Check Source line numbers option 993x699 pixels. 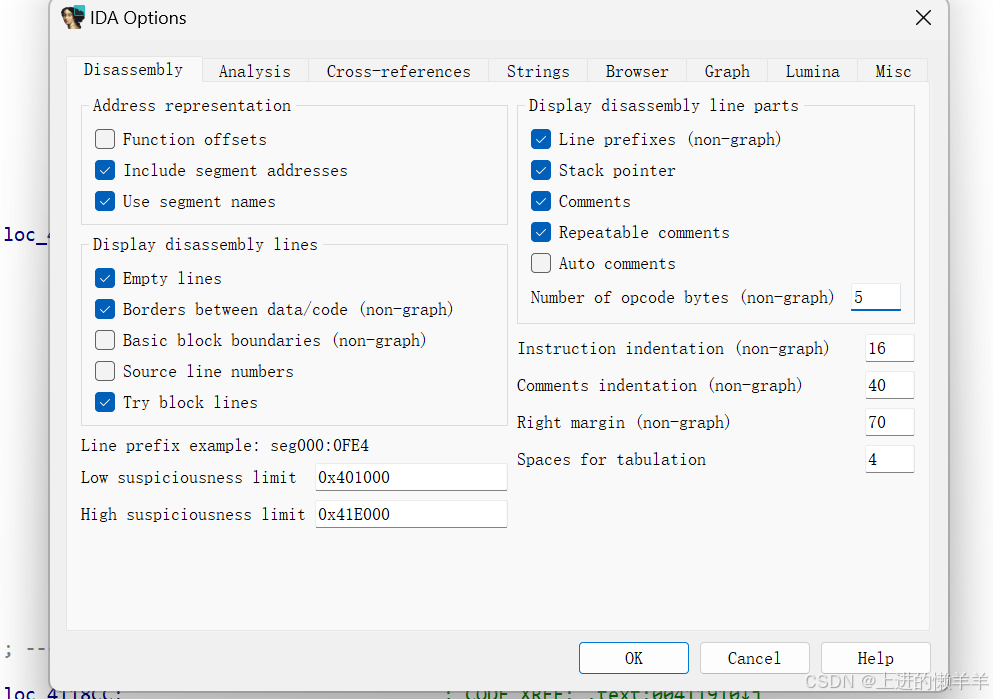(104, 371)
